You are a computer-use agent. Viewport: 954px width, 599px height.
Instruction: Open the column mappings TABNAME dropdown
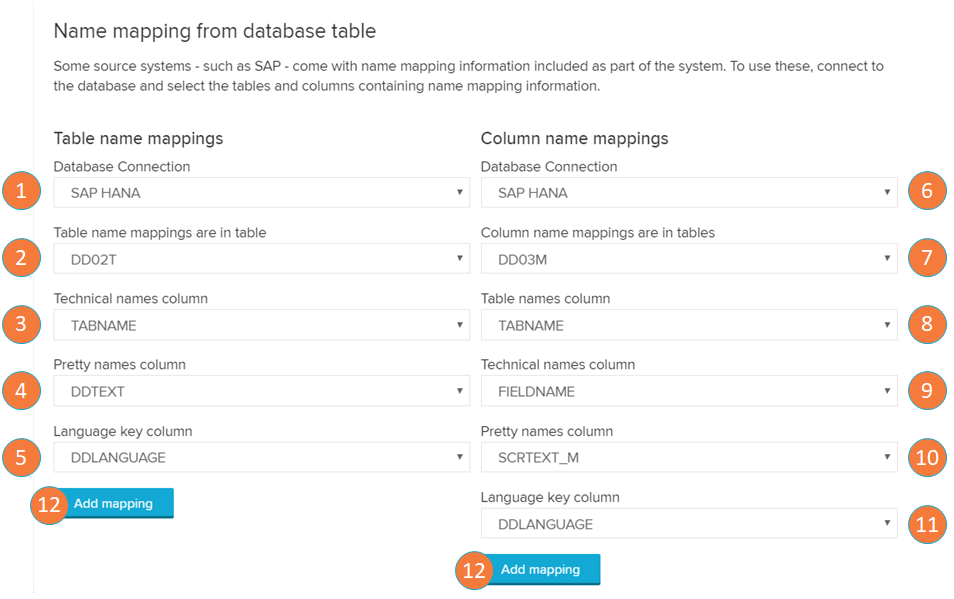(x=688, y=325)
